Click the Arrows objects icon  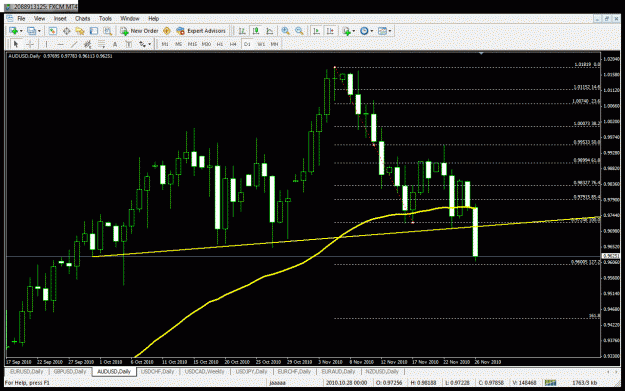click(x=142, y=44)
